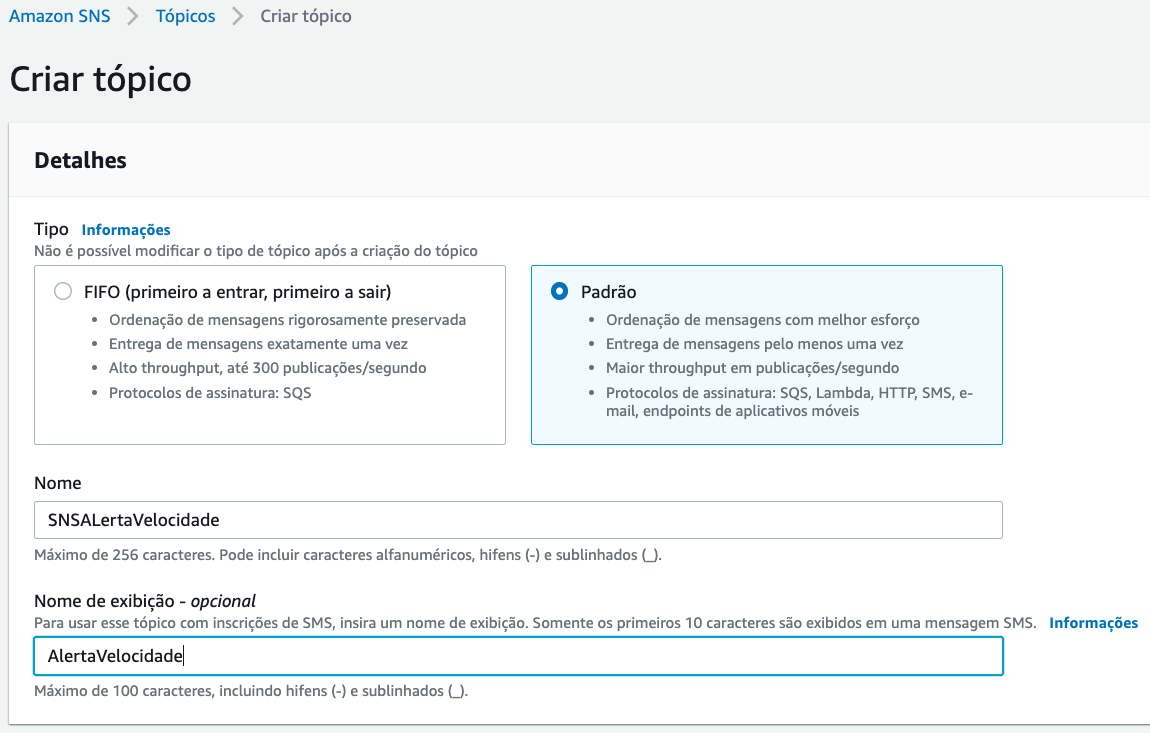Open Informações link beside display name description
1150x733 pixels.
(1094, 623)
